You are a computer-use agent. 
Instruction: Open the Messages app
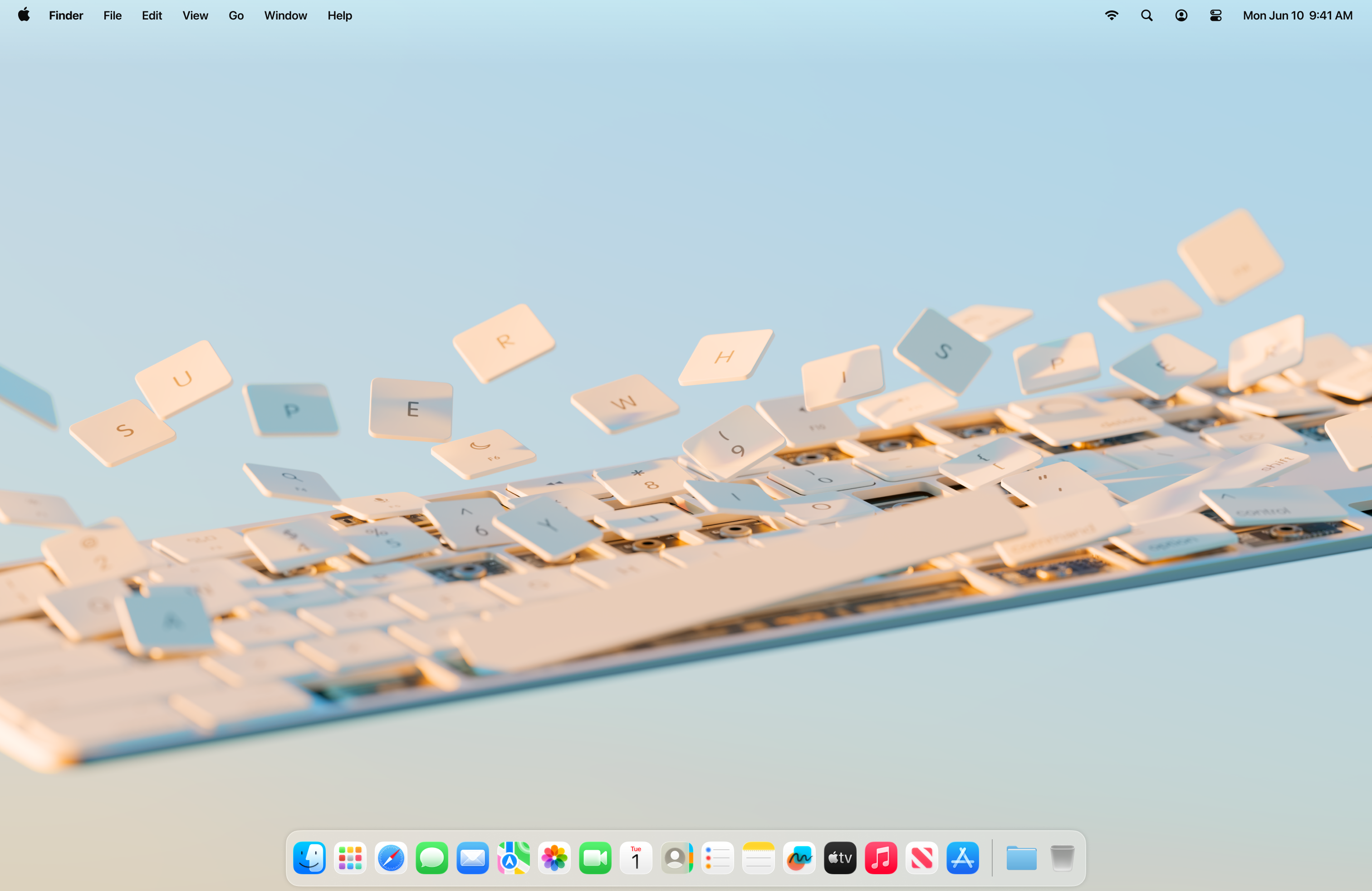pos(432,858)
